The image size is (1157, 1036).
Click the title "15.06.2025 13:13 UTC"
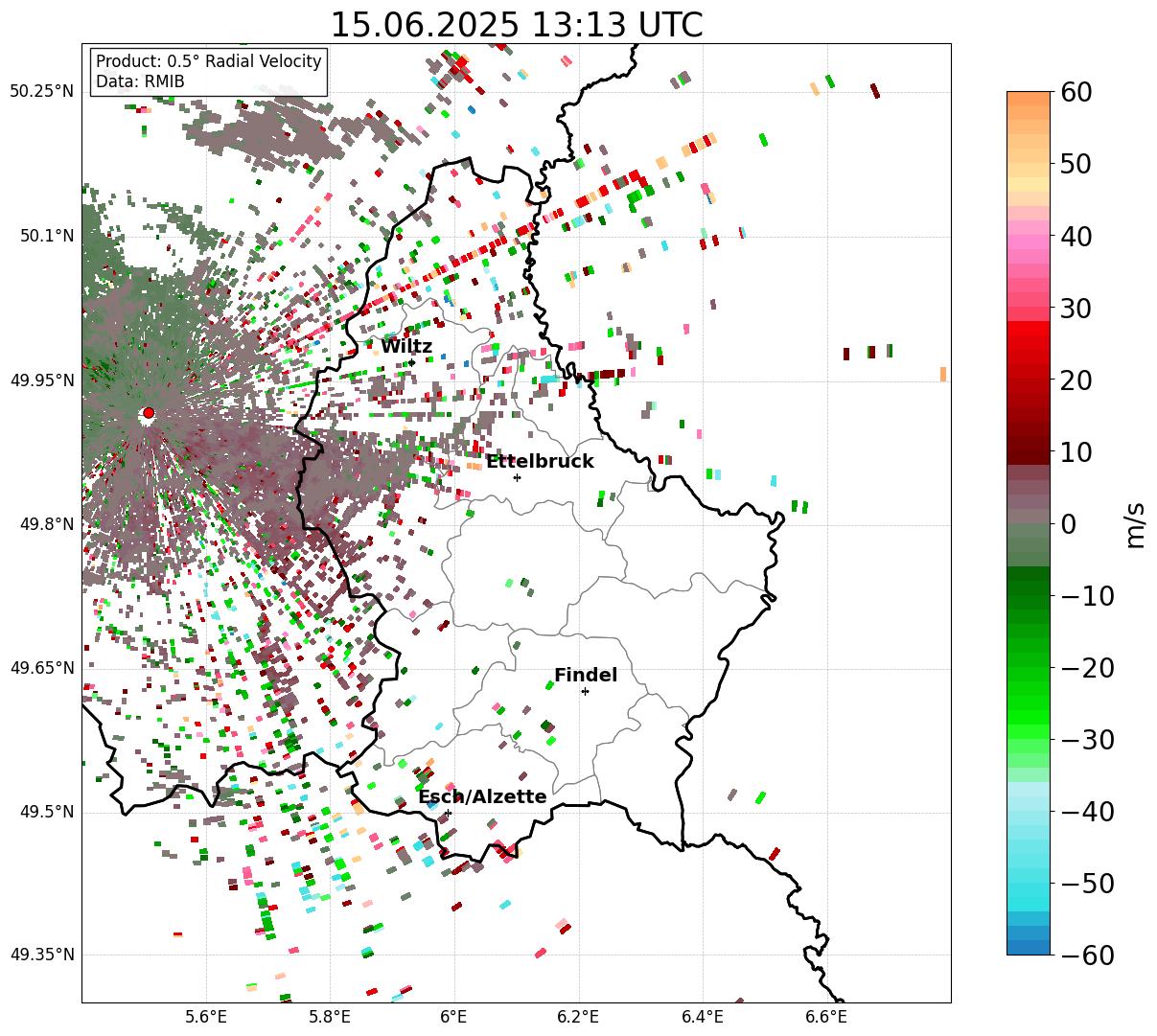pos(516,25)
